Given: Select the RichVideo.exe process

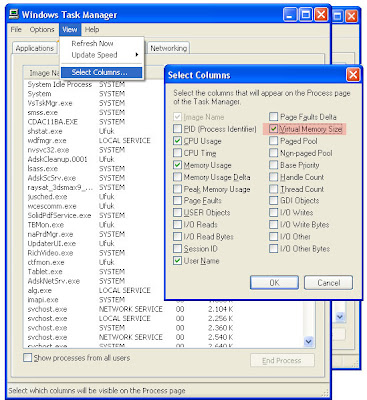Looking at the screenshot, I should (x=50, y=253).
